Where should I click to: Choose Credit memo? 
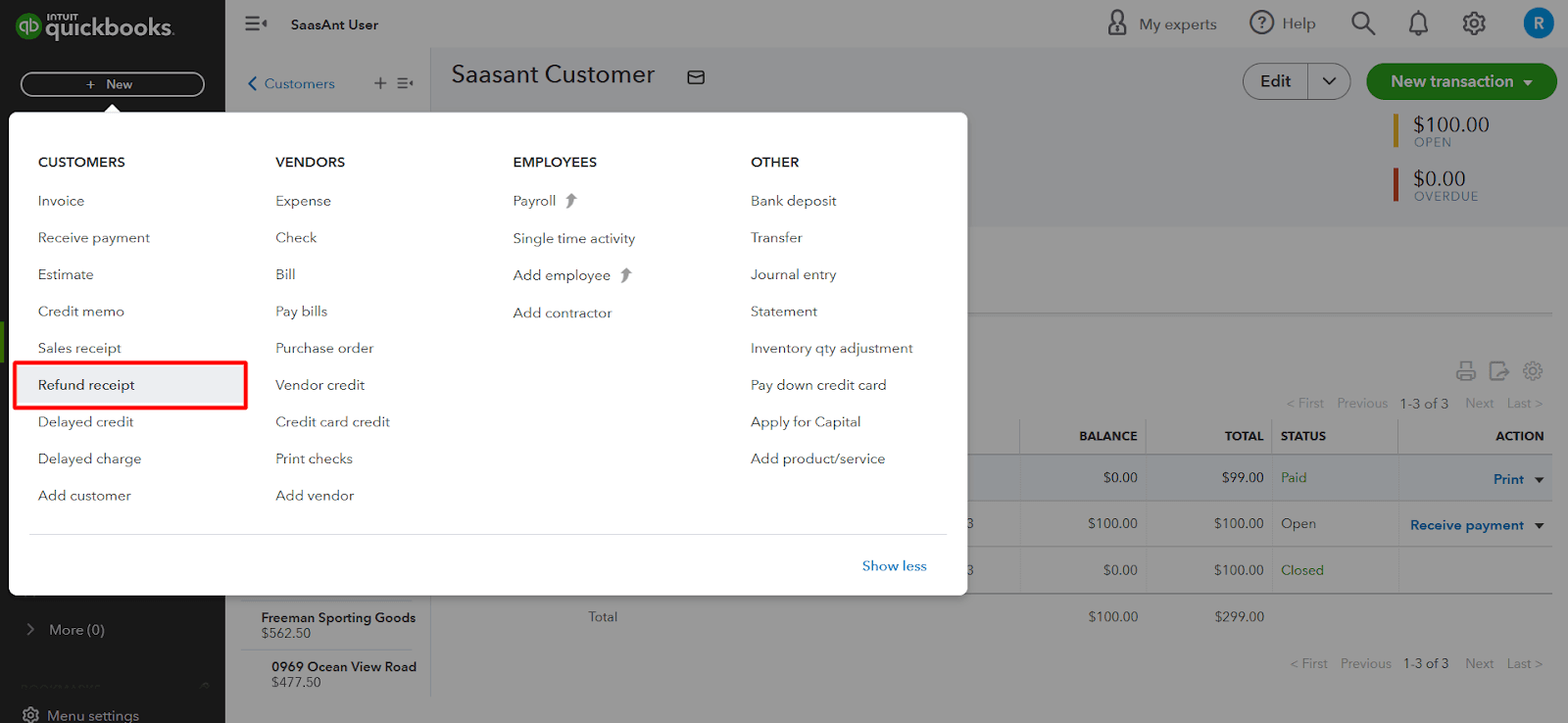[81, 312]
